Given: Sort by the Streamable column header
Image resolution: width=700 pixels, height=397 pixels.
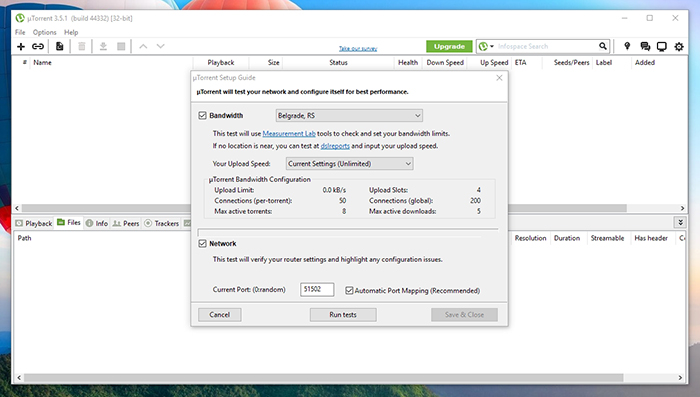Looking at the screenshot, I should coord(607,238).
